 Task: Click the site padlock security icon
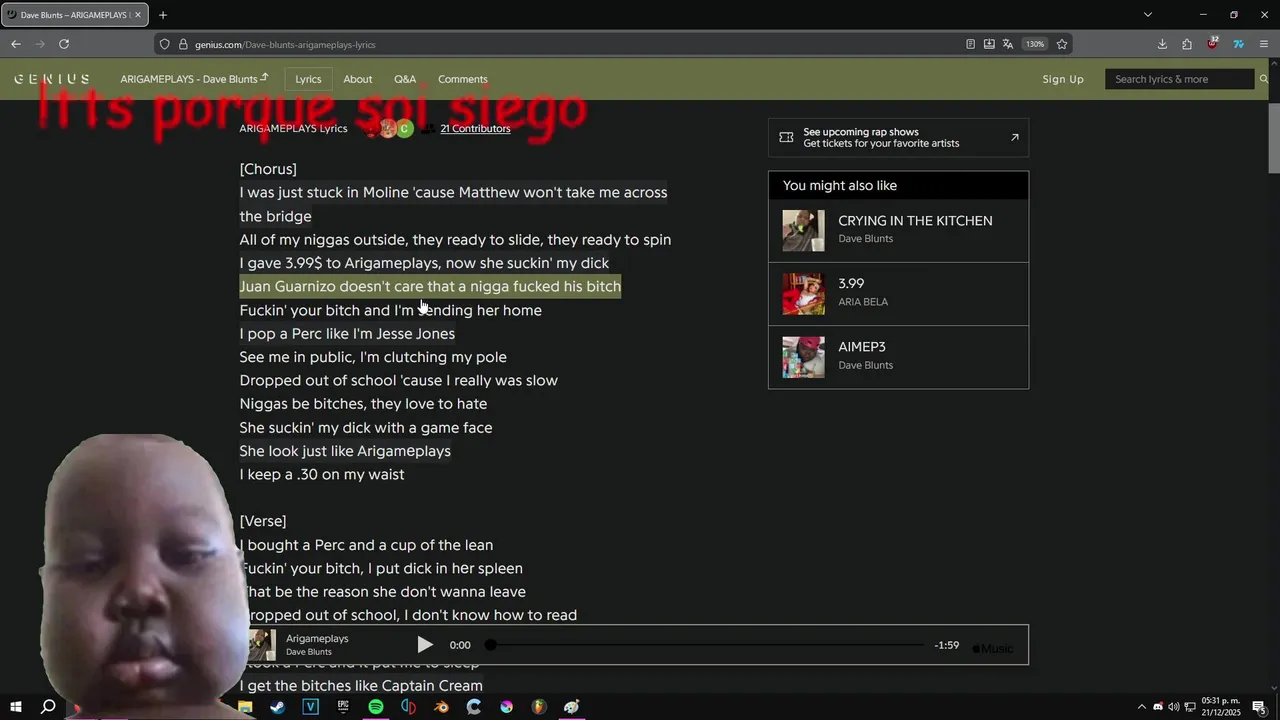click(183, 44)
